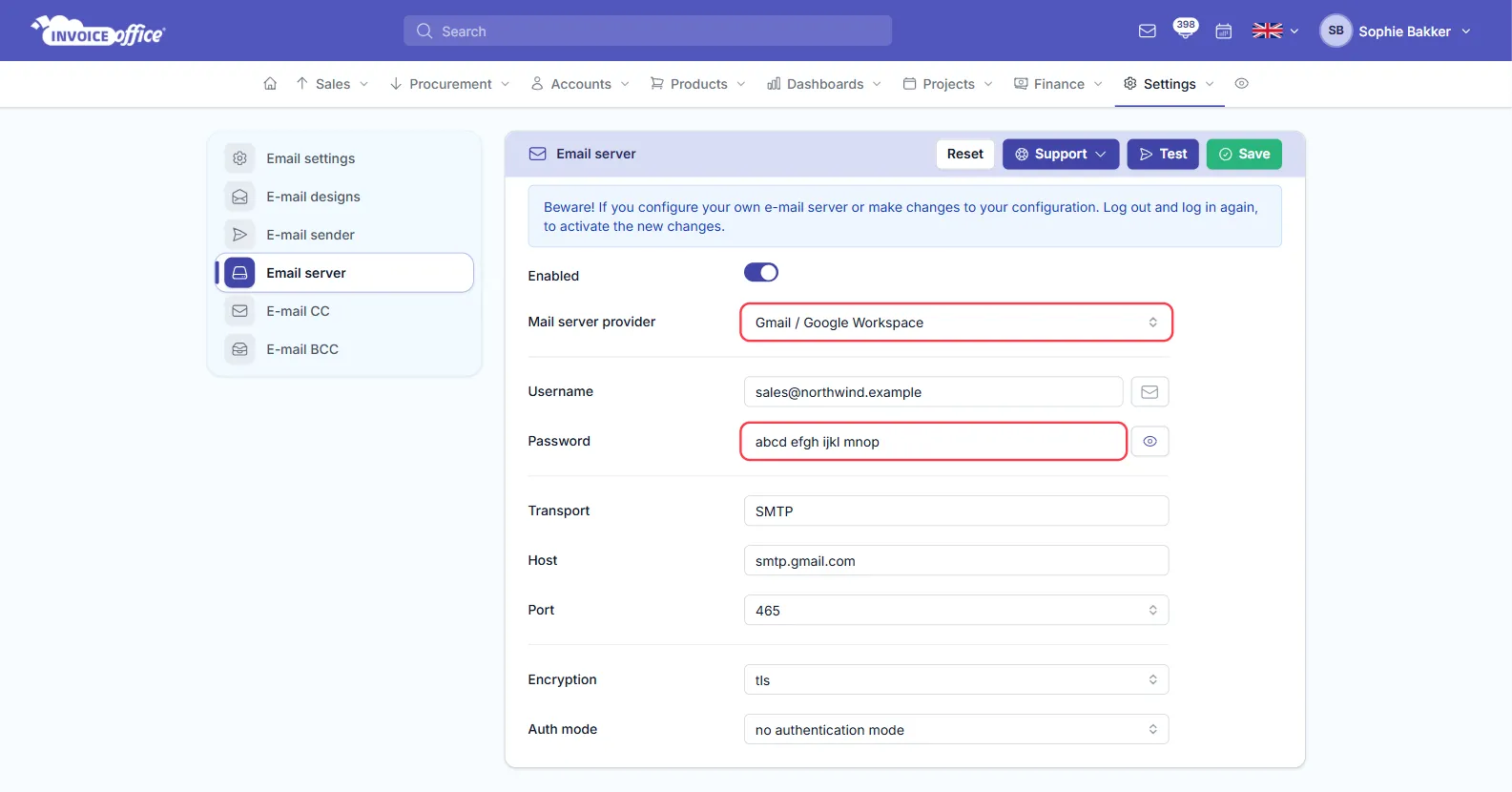Click the InvoiceOffice logo
Viewport: 1512px width, 792px height.
tap(98, 31)
